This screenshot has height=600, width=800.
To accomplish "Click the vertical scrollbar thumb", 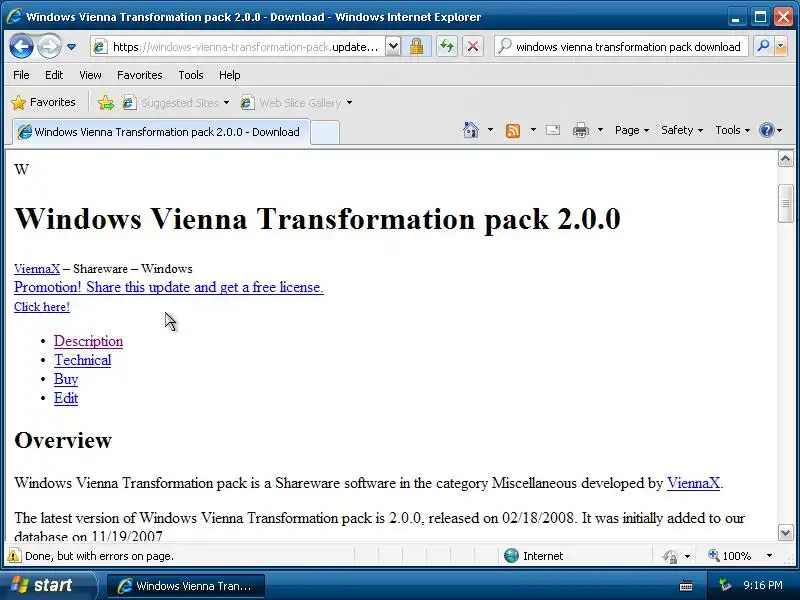I will (786, 204).
